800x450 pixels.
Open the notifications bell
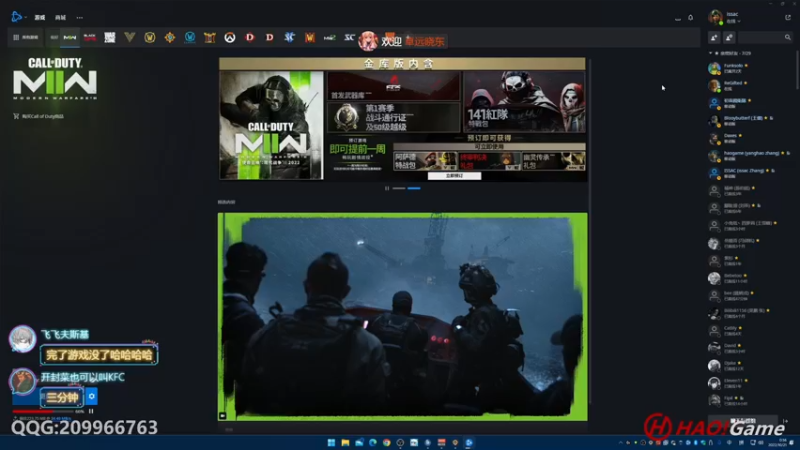point(690,17)
